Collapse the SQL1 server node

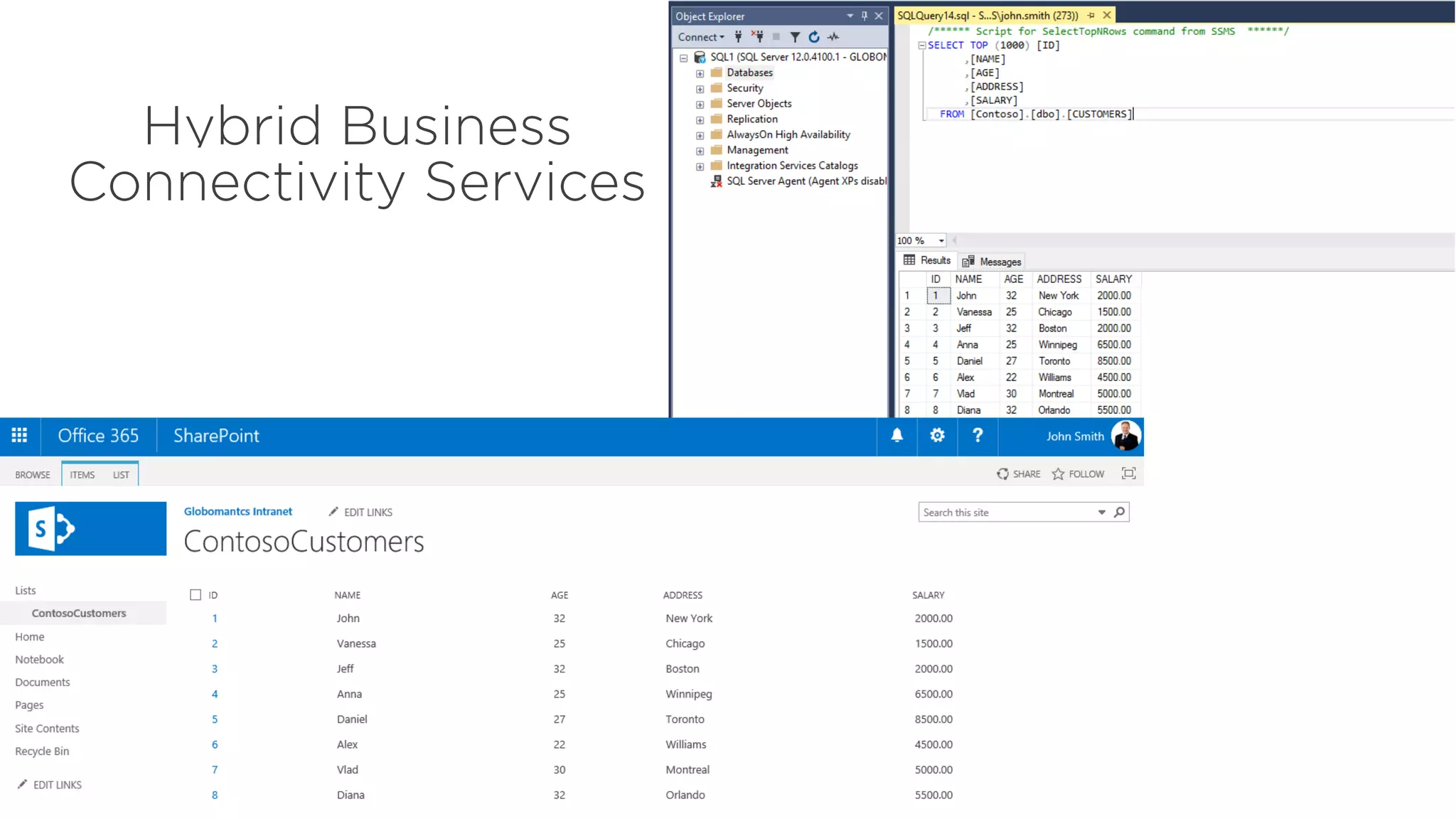[x=684, y=58]
